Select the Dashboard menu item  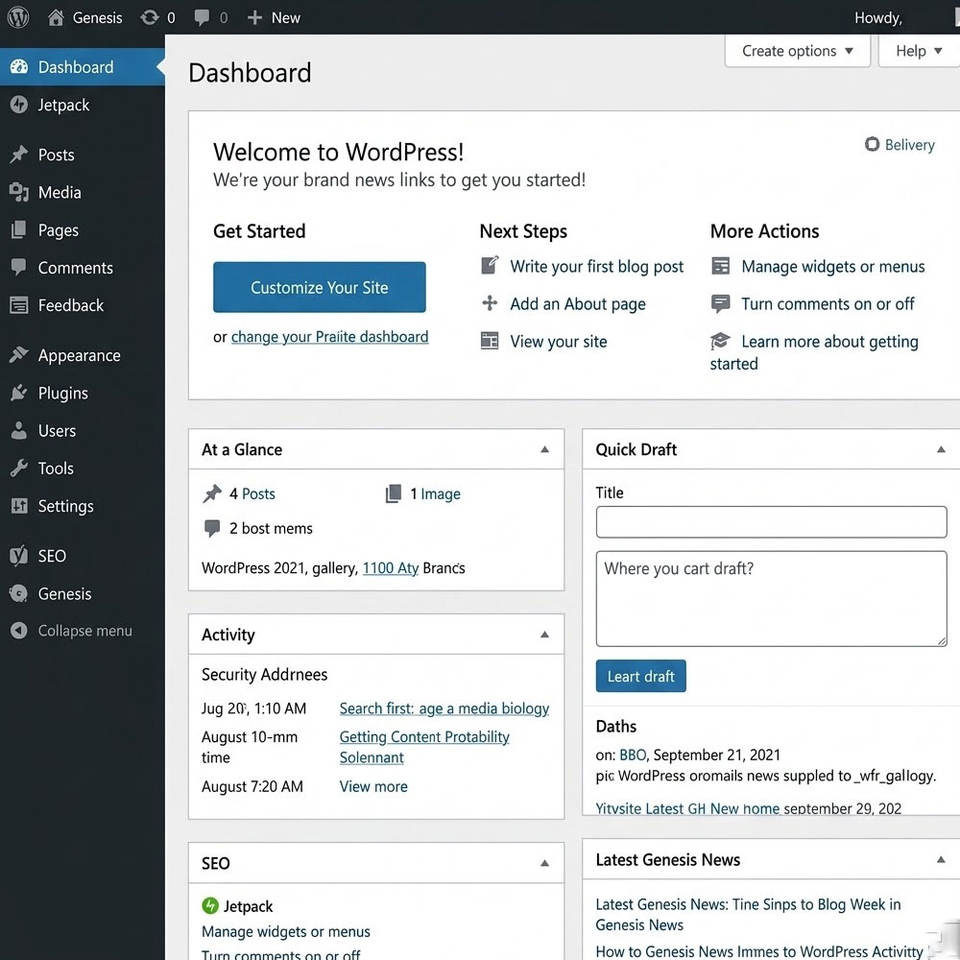pyautogui.click(x=82, y=67)
